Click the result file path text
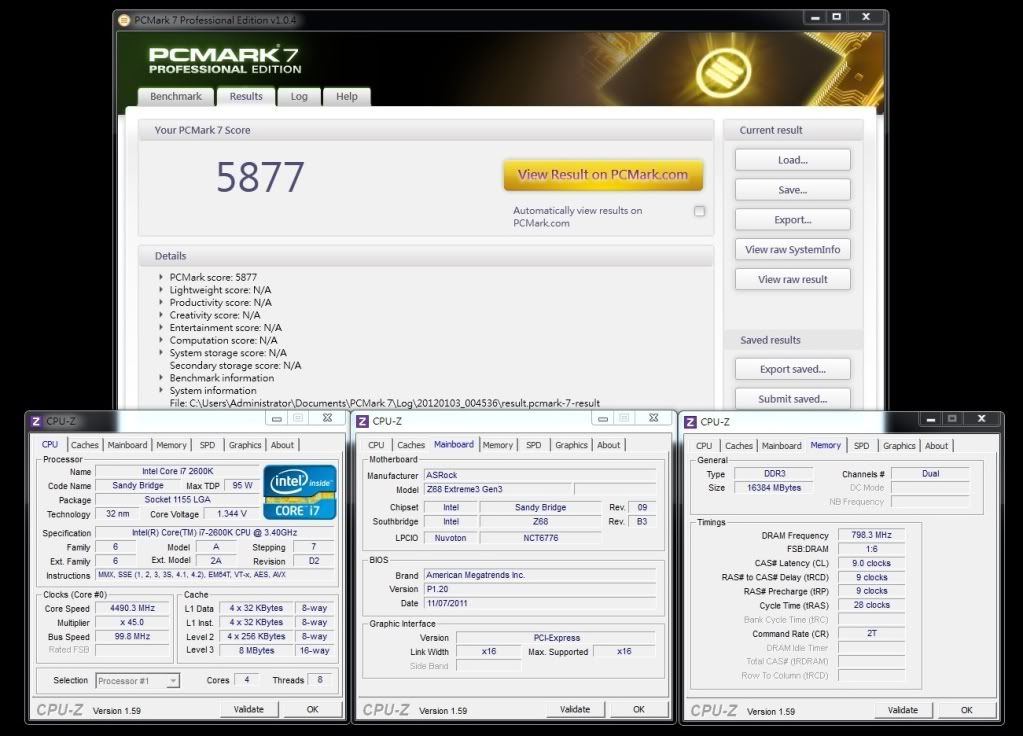Screen dimensions: 1023x736 (384, 403)
